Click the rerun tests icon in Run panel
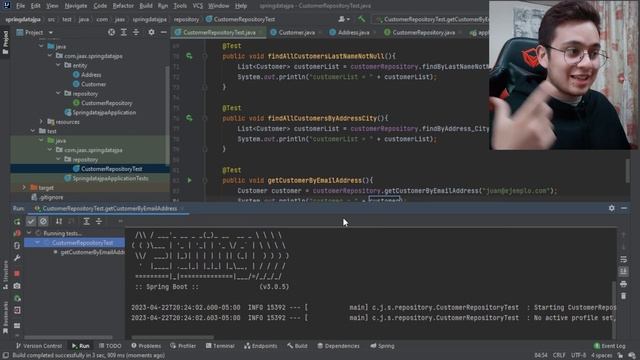This screenshot has height=360, width=640. tap(17, 222)
